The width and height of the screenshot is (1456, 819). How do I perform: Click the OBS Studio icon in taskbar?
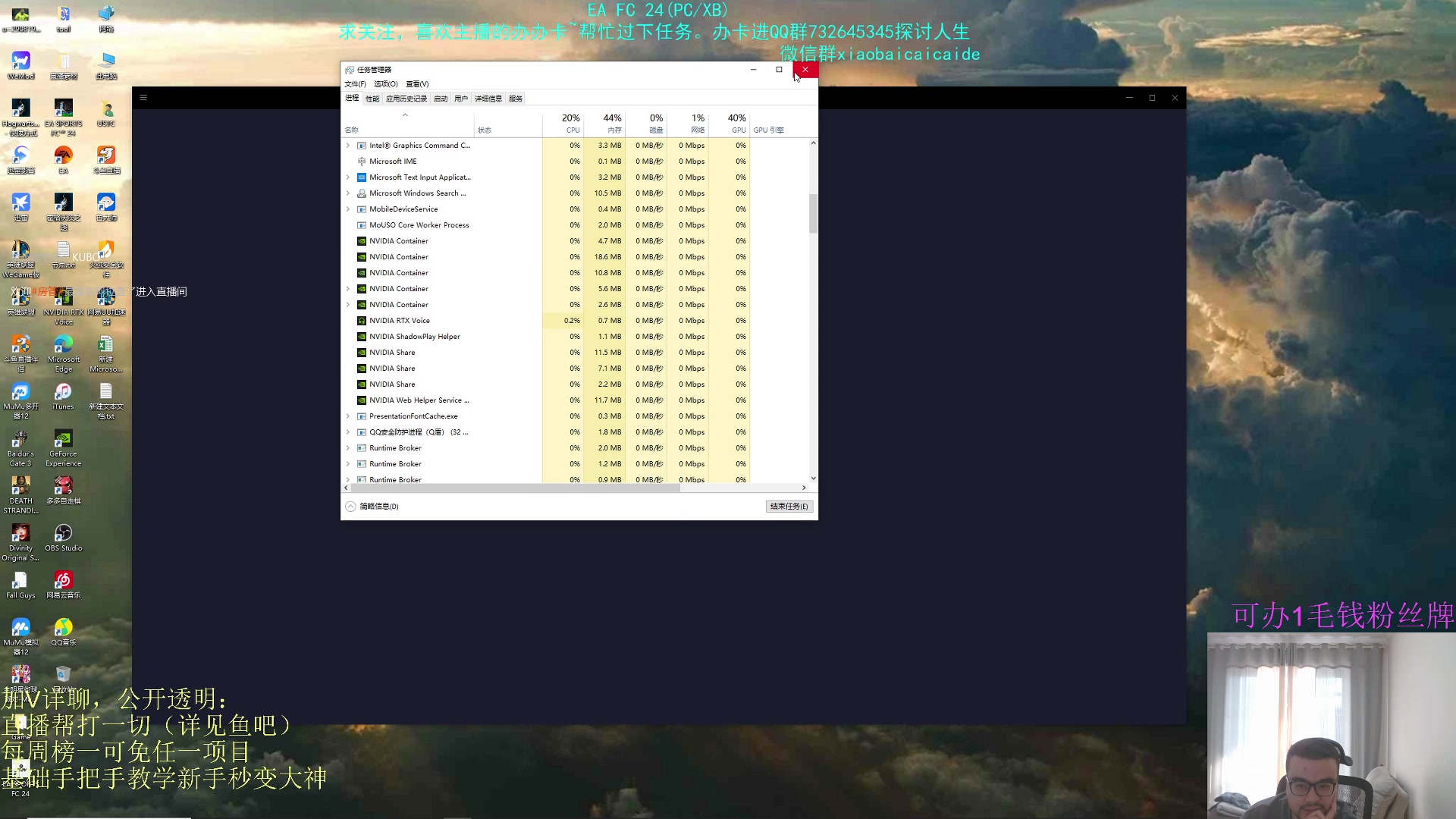pyautogui.click(x=63, y=533)
